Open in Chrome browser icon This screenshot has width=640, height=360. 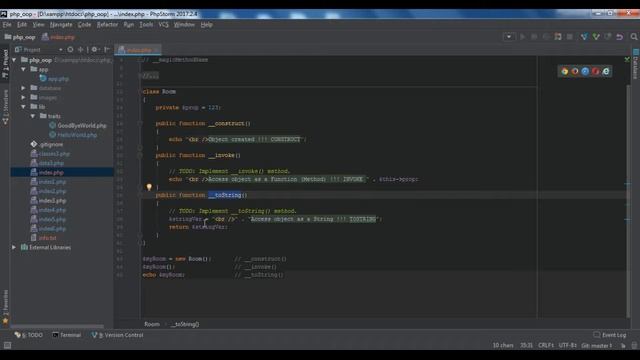click(x=564, y=71)
